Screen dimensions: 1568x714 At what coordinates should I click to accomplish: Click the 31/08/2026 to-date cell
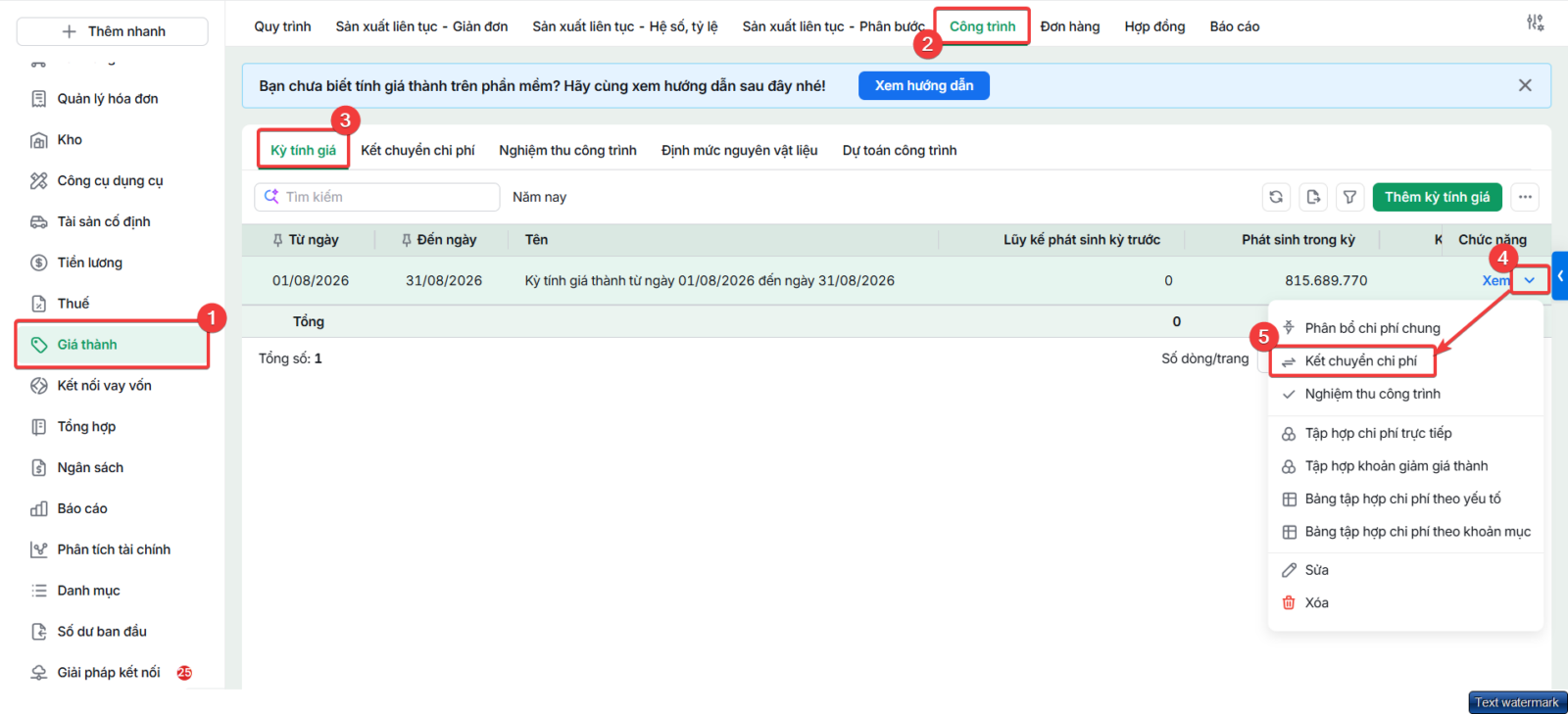click(x=444, y=280)
